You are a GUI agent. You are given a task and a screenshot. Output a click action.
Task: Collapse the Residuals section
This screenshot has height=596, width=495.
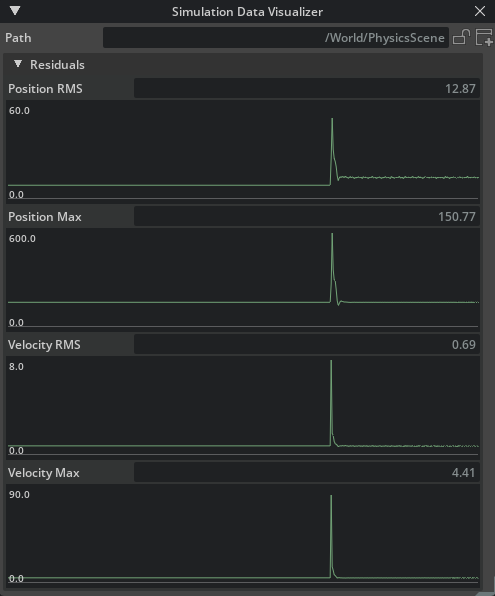[18, 64]
